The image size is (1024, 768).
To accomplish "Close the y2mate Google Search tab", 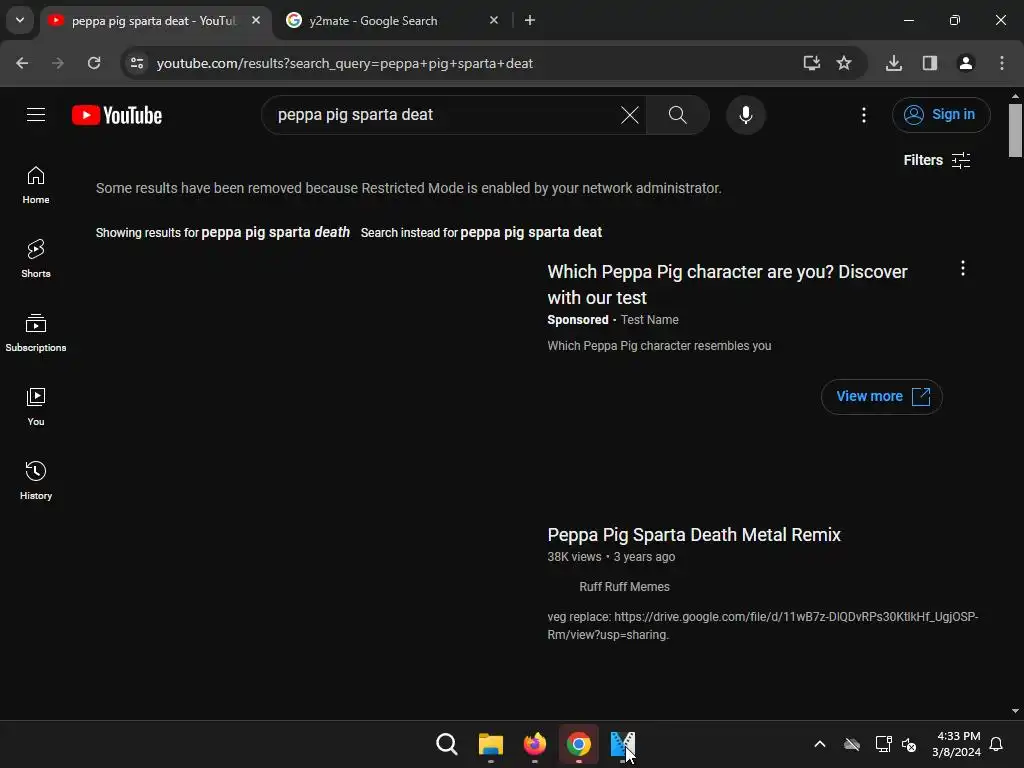I will coord(494,20).
